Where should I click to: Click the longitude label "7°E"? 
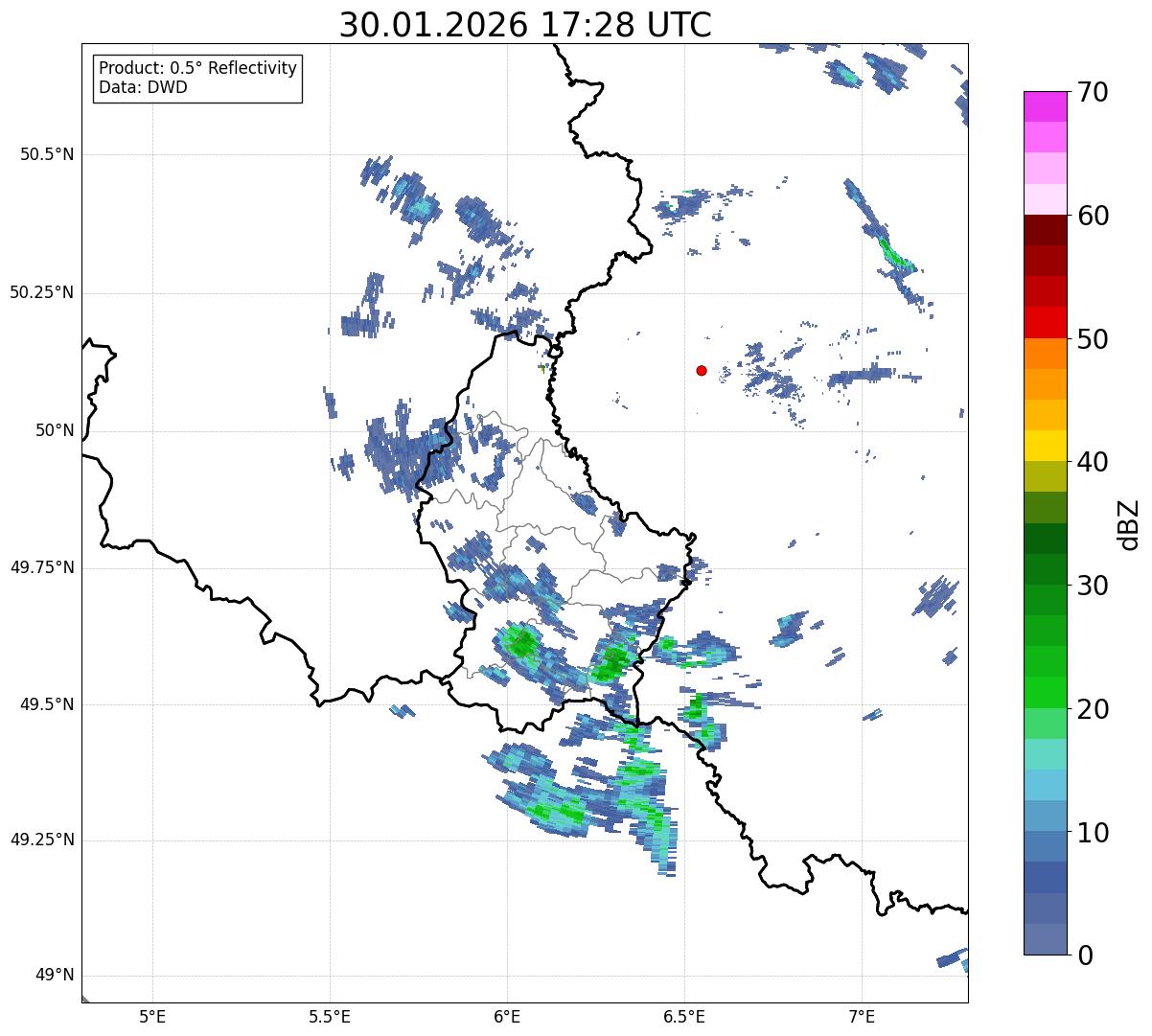pyautogui.click(x=862, y=1017)
